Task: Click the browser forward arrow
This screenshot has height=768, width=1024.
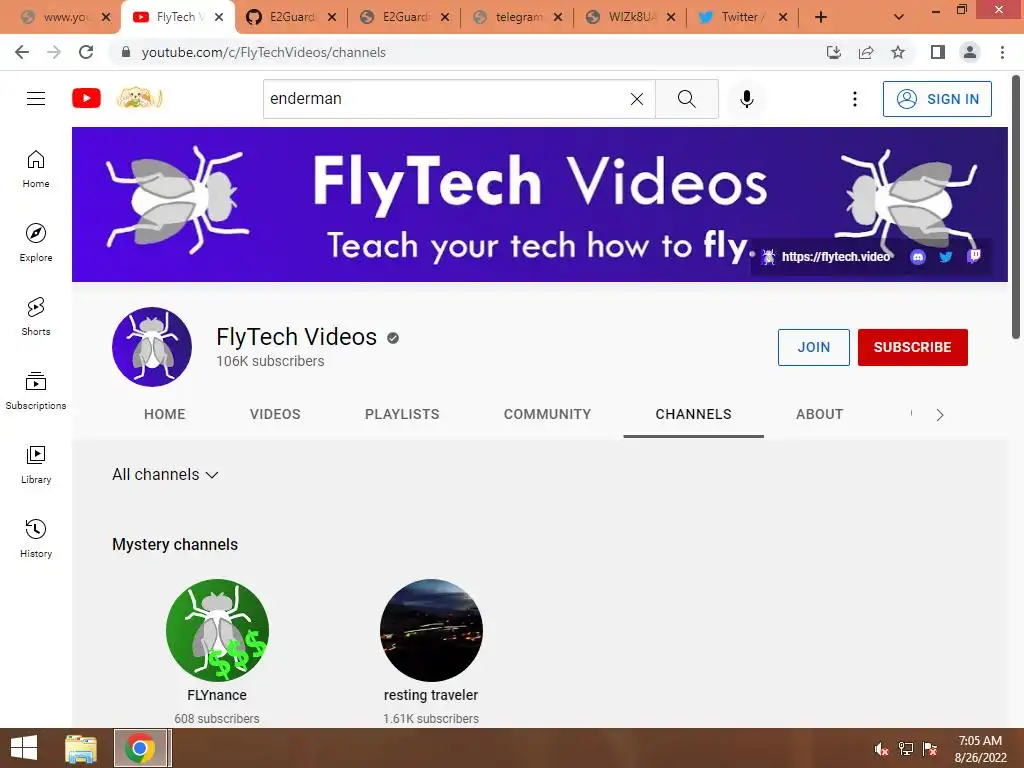Action: pyautogui.click(x=54, y=52)
